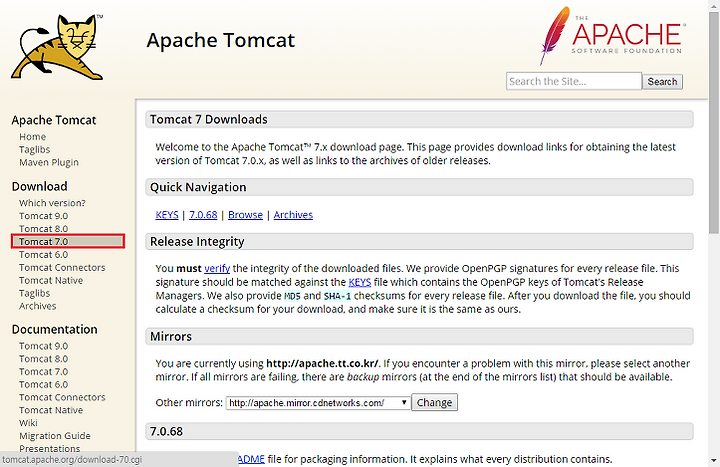
Task: Jump to 7.0.68 in Quick Navigation
Action: pyautogui.click(x=203, y=215)
